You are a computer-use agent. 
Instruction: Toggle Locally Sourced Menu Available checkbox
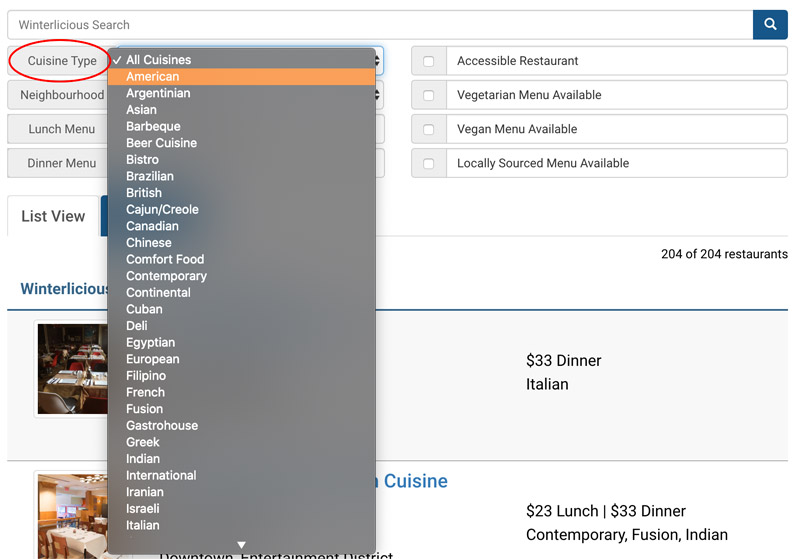click(x=429, y=164)
